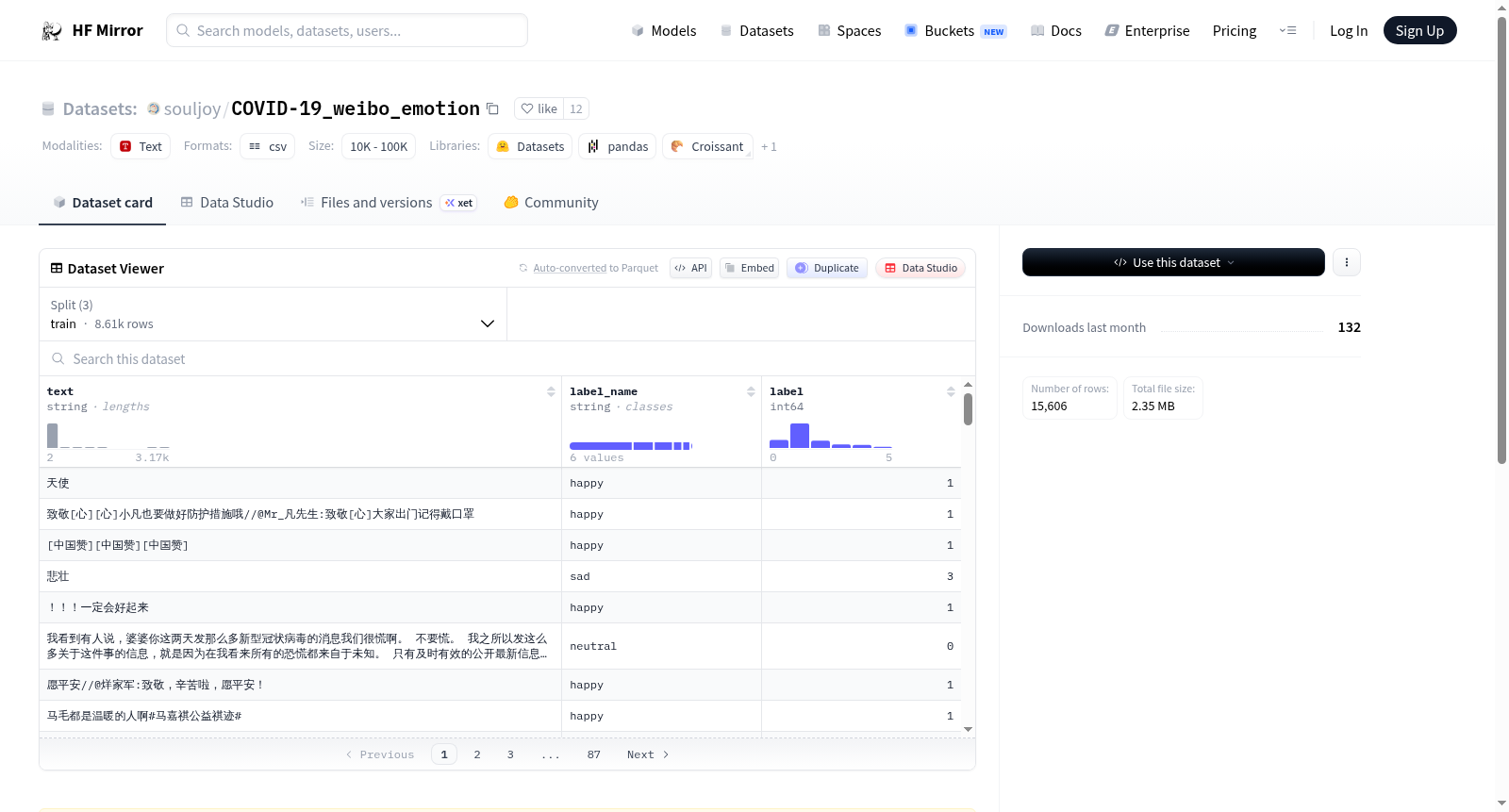Viewport: 1509px width, 812px height.
Task: Click the row with text 悲壮
Action: (500, 576)
